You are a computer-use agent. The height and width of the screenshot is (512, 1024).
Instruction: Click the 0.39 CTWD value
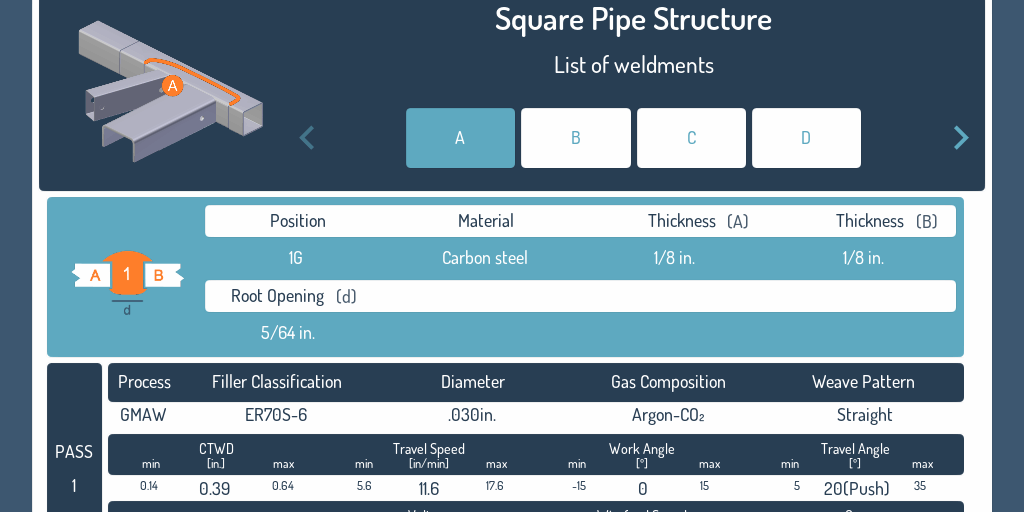click(x=215, y=489)
